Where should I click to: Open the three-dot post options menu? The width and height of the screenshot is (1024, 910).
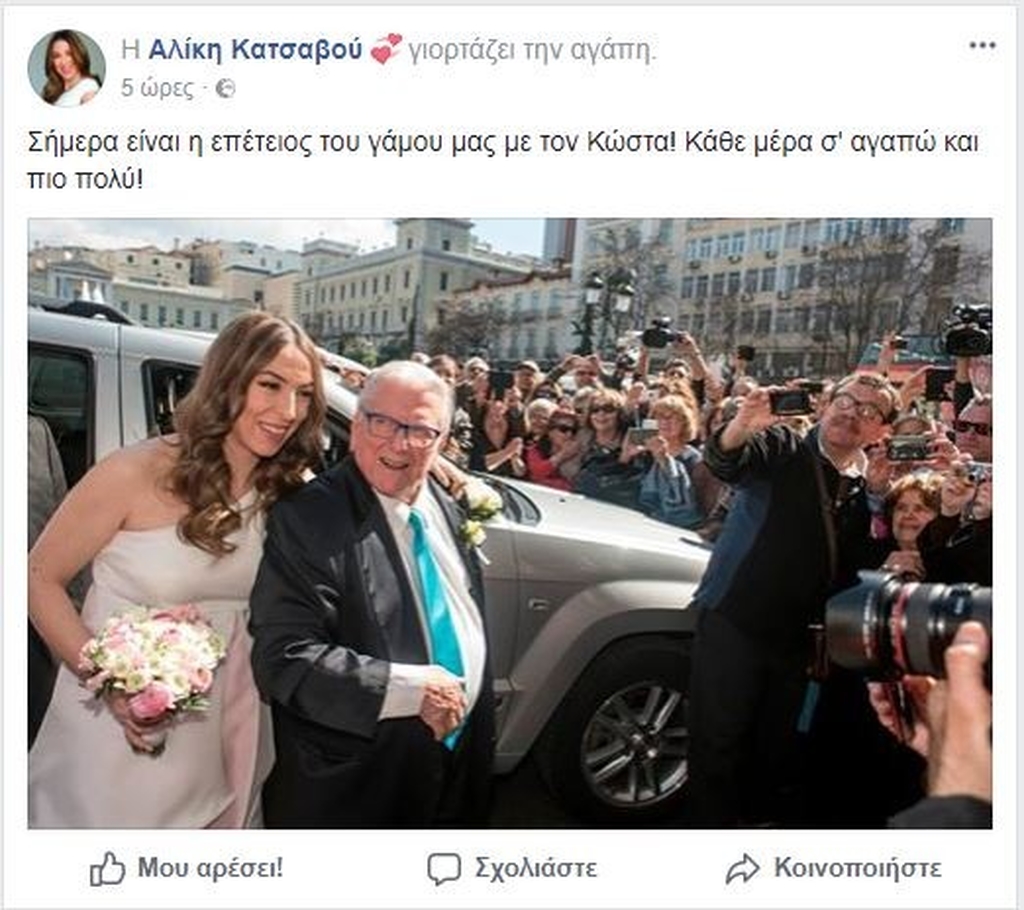[982, 46]
